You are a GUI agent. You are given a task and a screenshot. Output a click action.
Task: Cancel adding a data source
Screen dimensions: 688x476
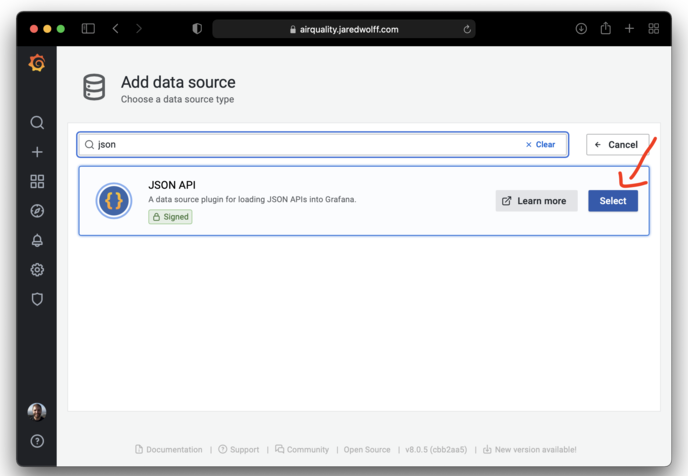[617, 145]
